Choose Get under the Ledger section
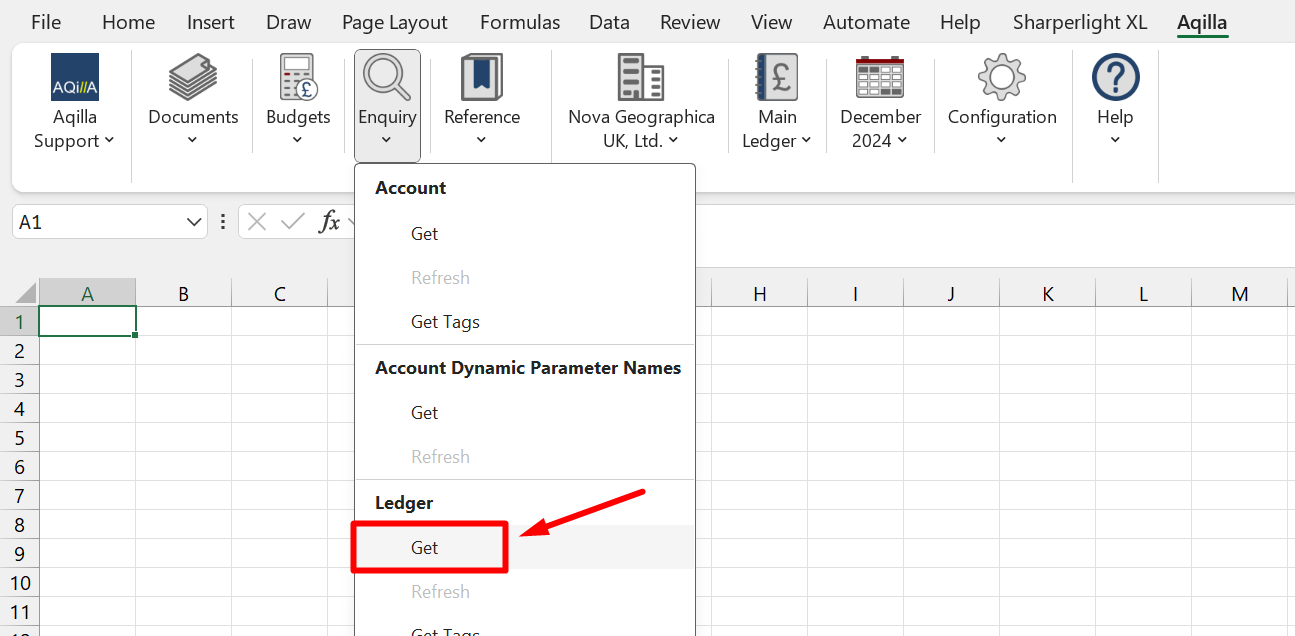 click(425, 547)
